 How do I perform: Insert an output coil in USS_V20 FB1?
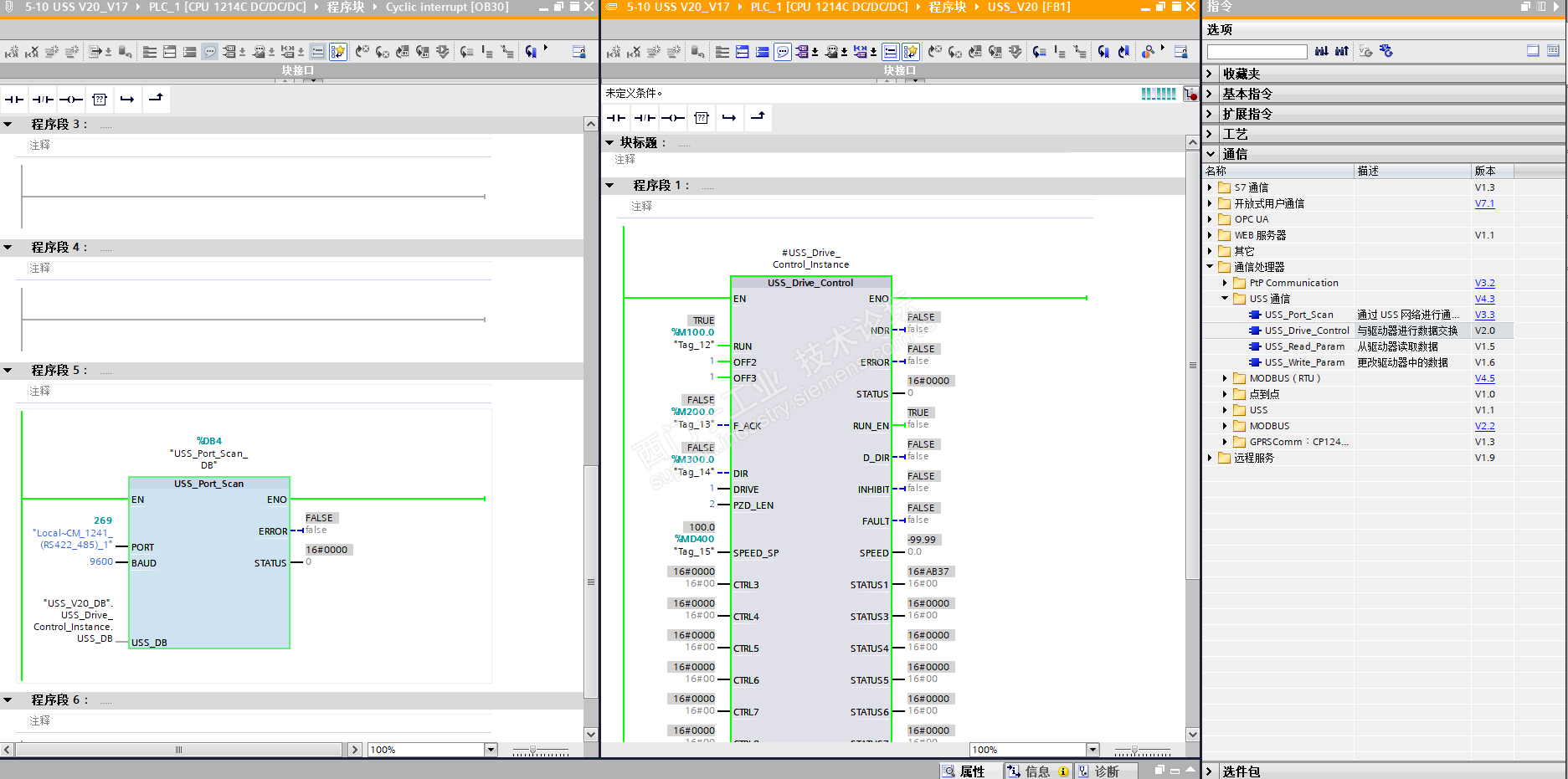pos(673,118)
